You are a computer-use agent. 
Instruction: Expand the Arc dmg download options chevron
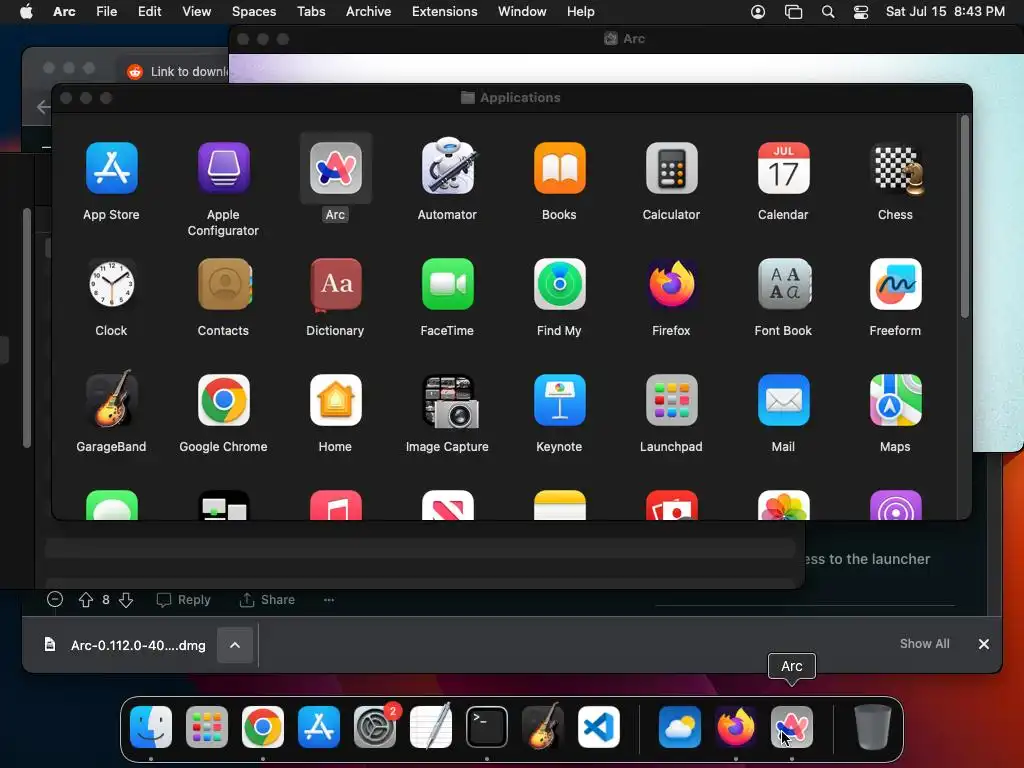tap(235, 645)
